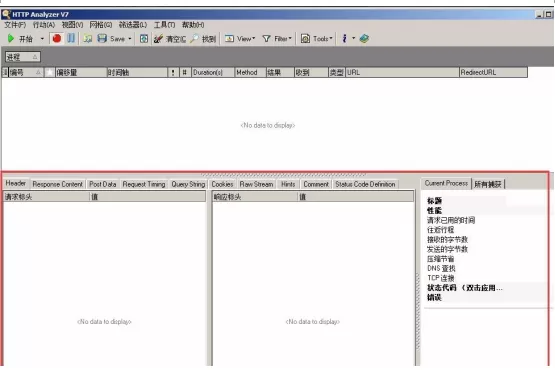Switch to the Status Code Definition tab
Screen dimensions: 555x370
pos(365,184)
